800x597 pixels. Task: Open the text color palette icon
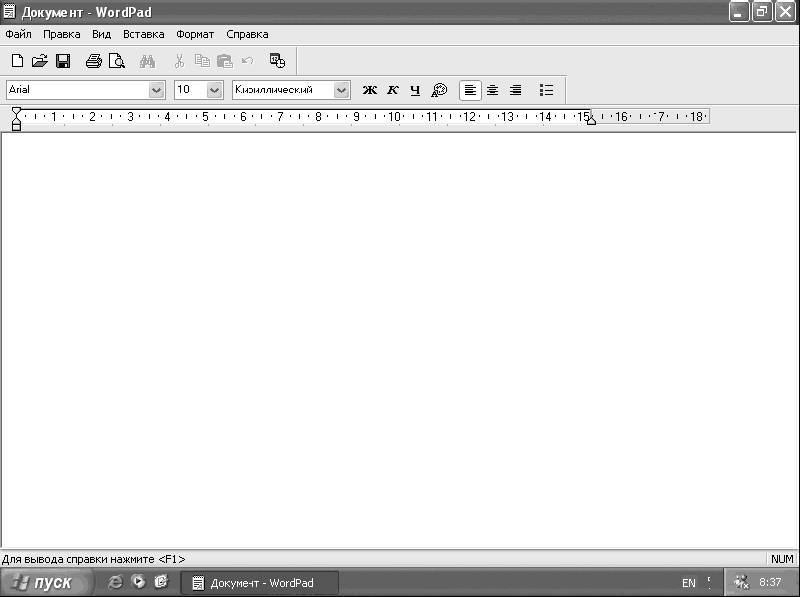coord(439,90)
